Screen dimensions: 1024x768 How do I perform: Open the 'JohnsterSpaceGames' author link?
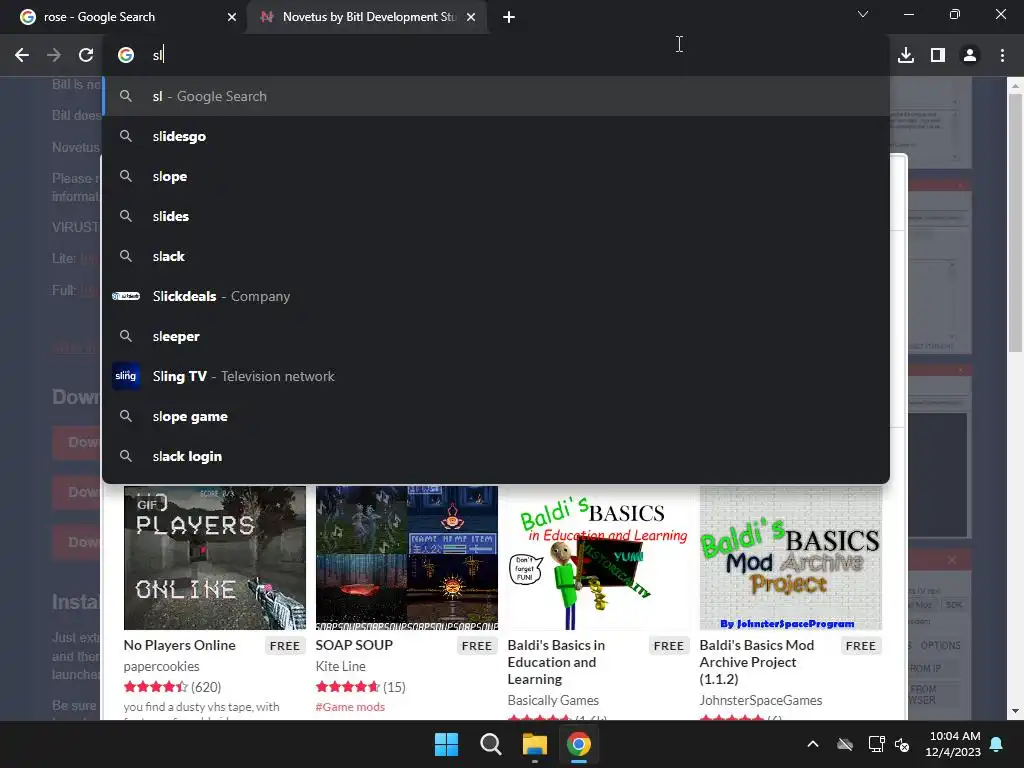click(x=761, y=700)
